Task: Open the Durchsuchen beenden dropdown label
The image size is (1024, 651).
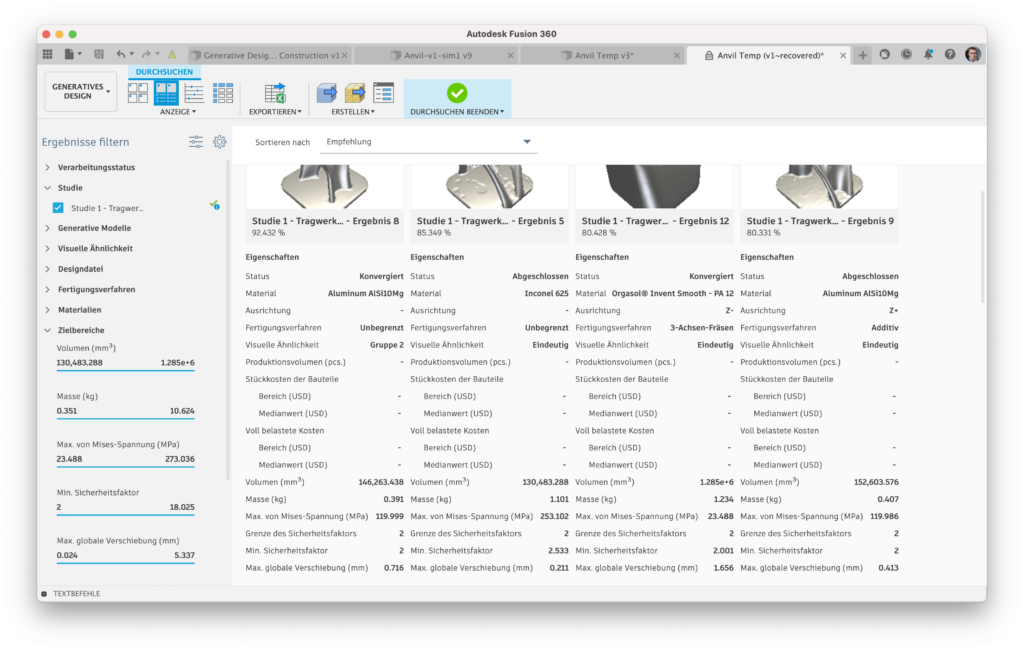Action: (457, 112)
